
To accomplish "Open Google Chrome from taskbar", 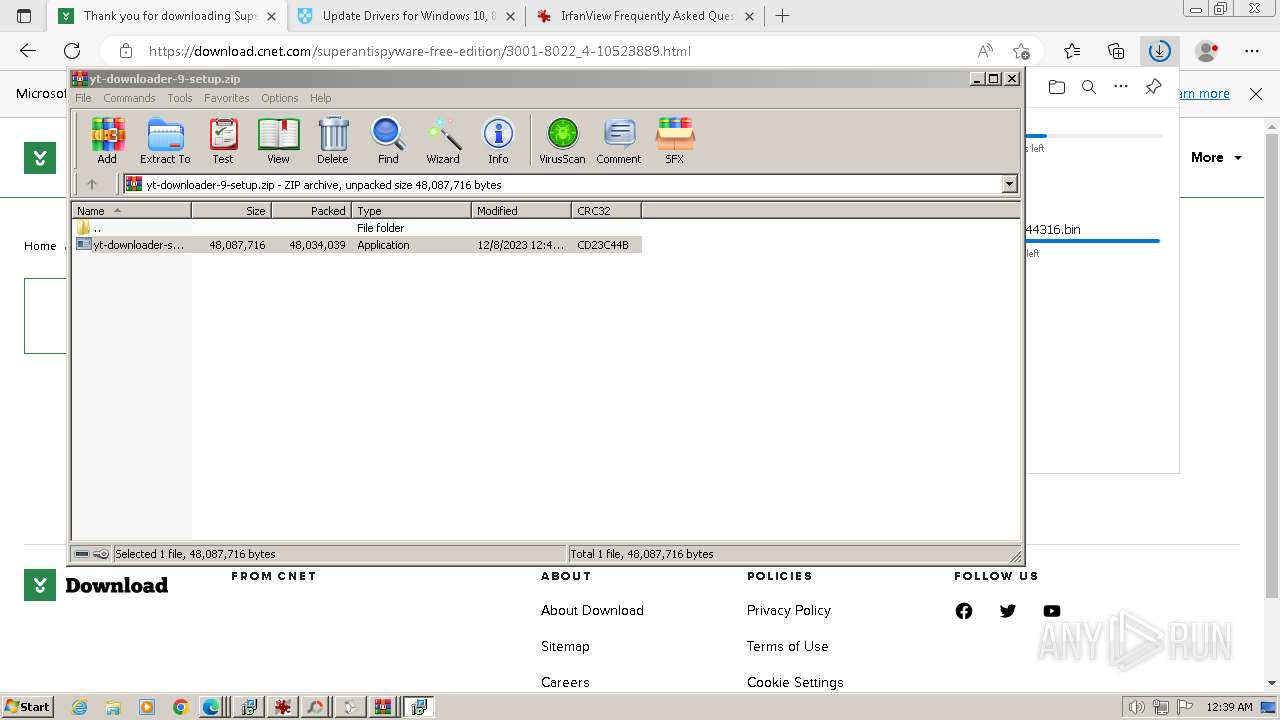I will pyautogui.click(x=180, y=707).
